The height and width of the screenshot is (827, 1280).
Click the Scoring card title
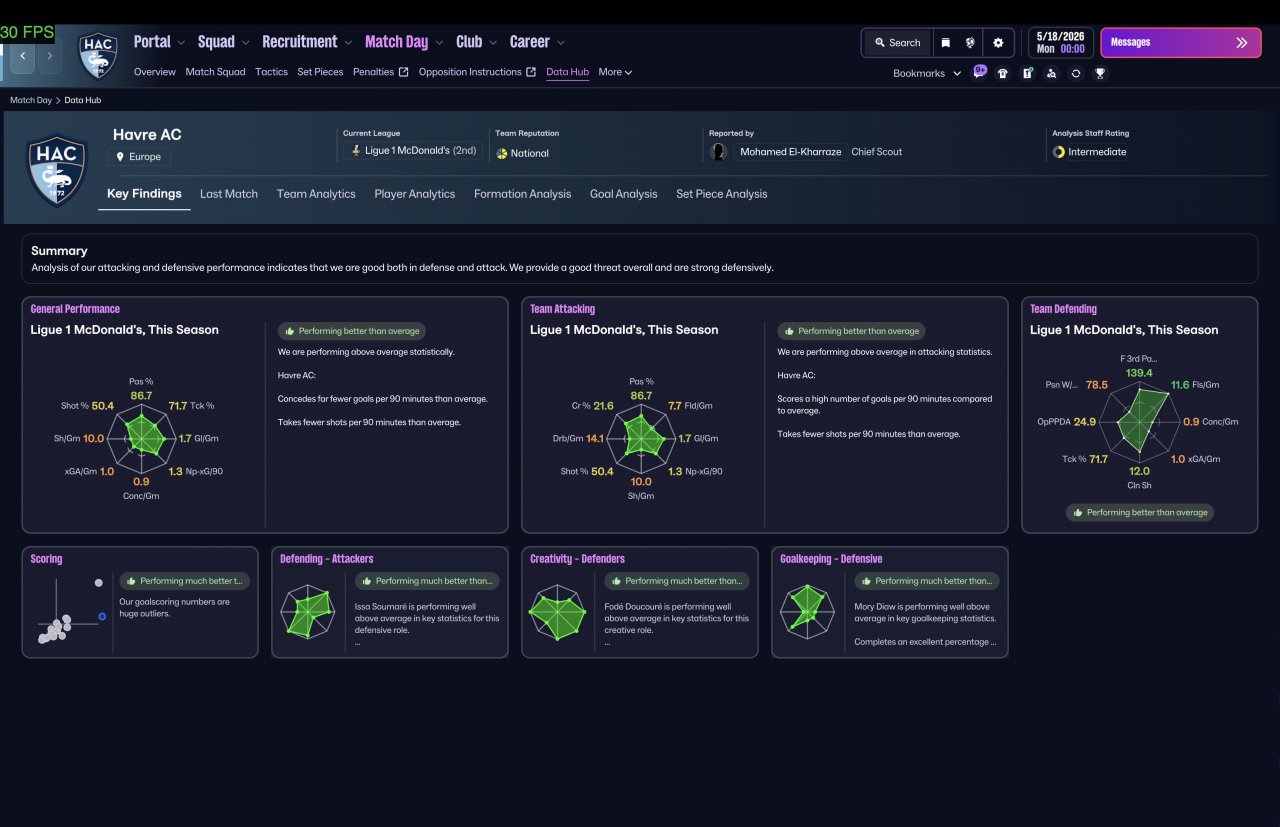click(x=46, y=559)
